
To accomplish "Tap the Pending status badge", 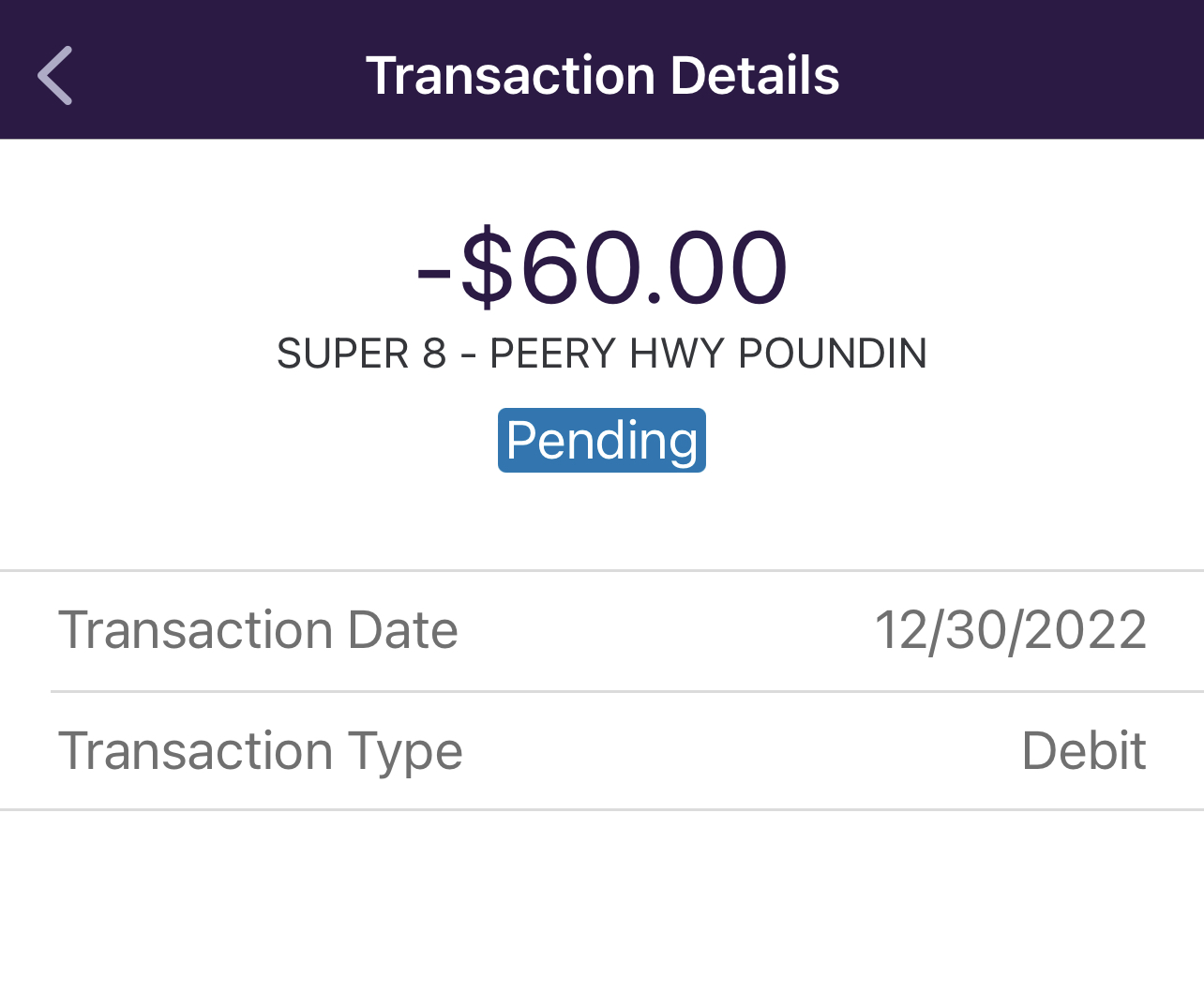I will coord(602,441).
